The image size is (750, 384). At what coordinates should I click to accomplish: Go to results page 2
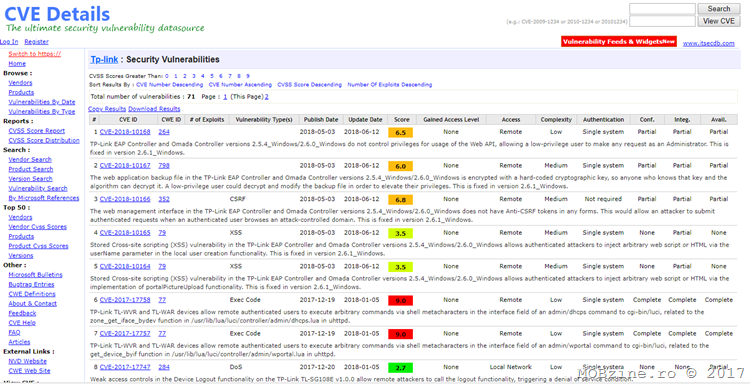[267, 97]
